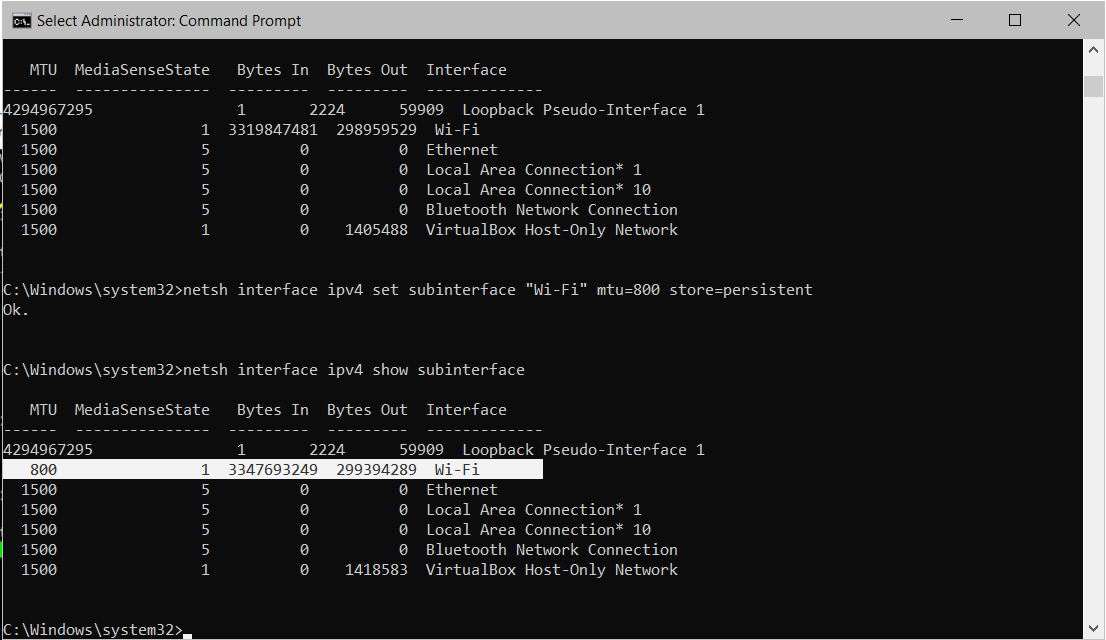Viewport: 1106px width, 640px height.
Task: Click the "Select Administrator: Command Prompt" title text
Action: (x=169, y=20)
